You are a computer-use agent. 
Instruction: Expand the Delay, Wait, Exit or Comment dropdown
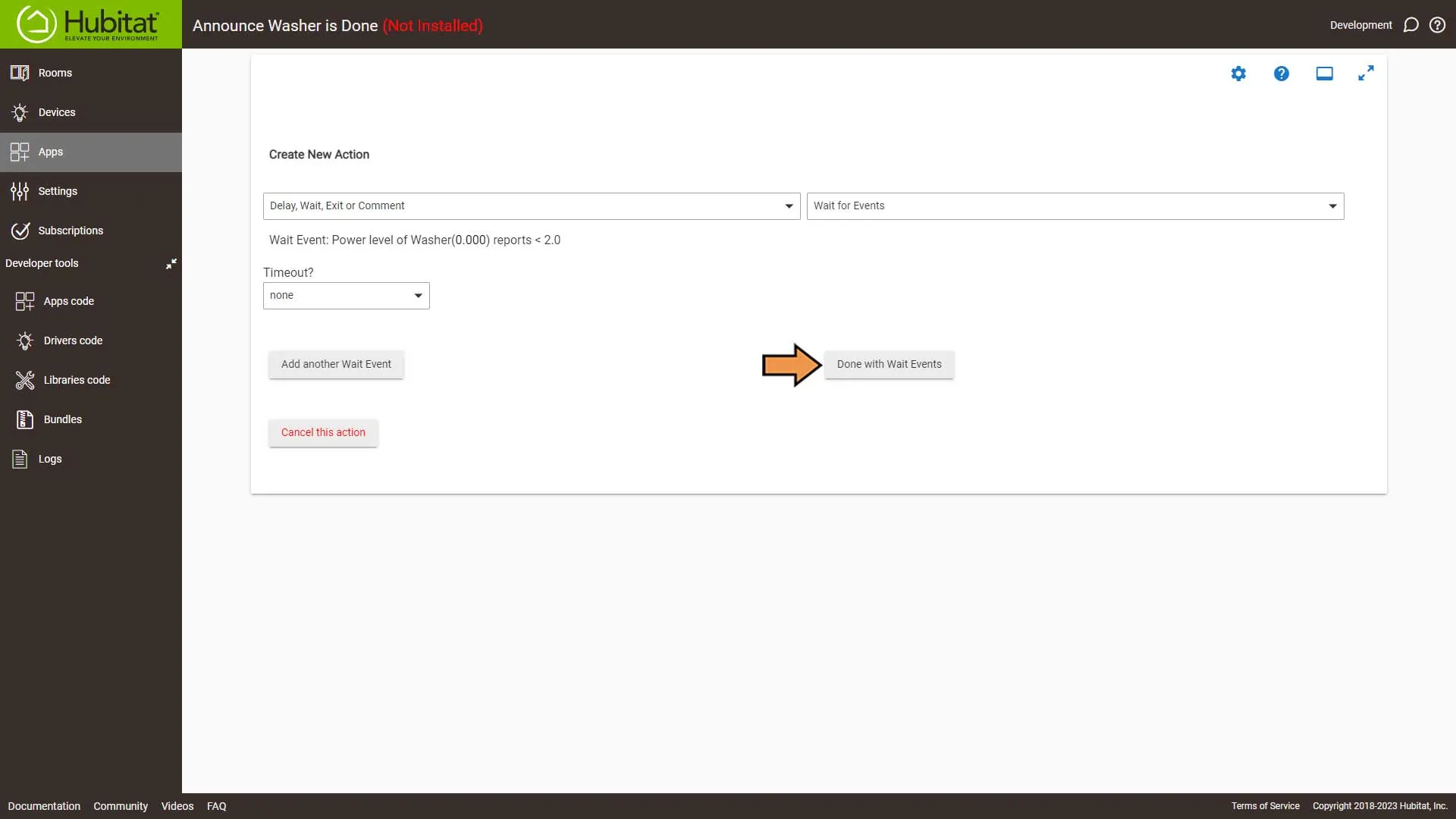pos(530,205)
